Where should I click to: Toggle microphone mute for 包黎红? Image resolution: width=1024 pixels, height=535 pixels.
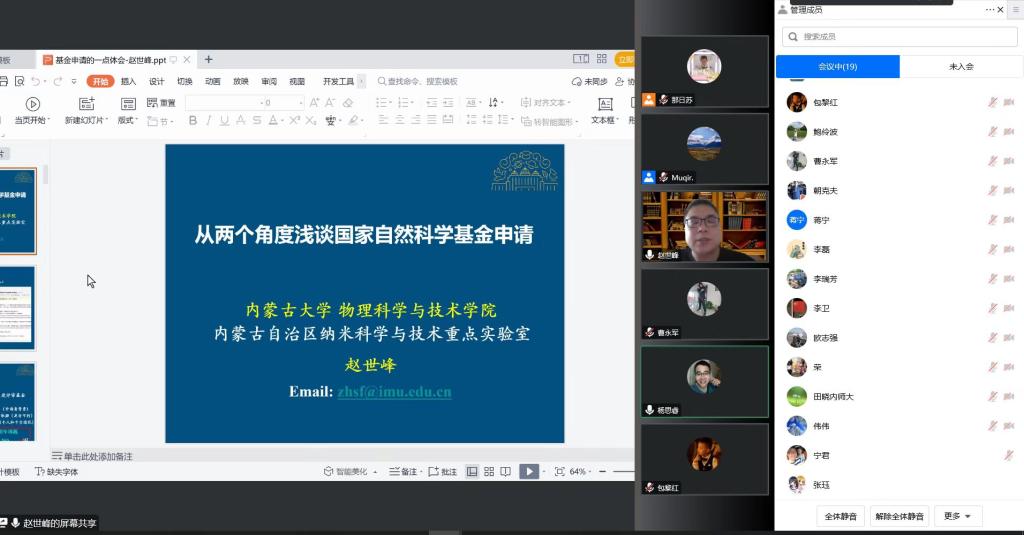(x=993, y=103)
